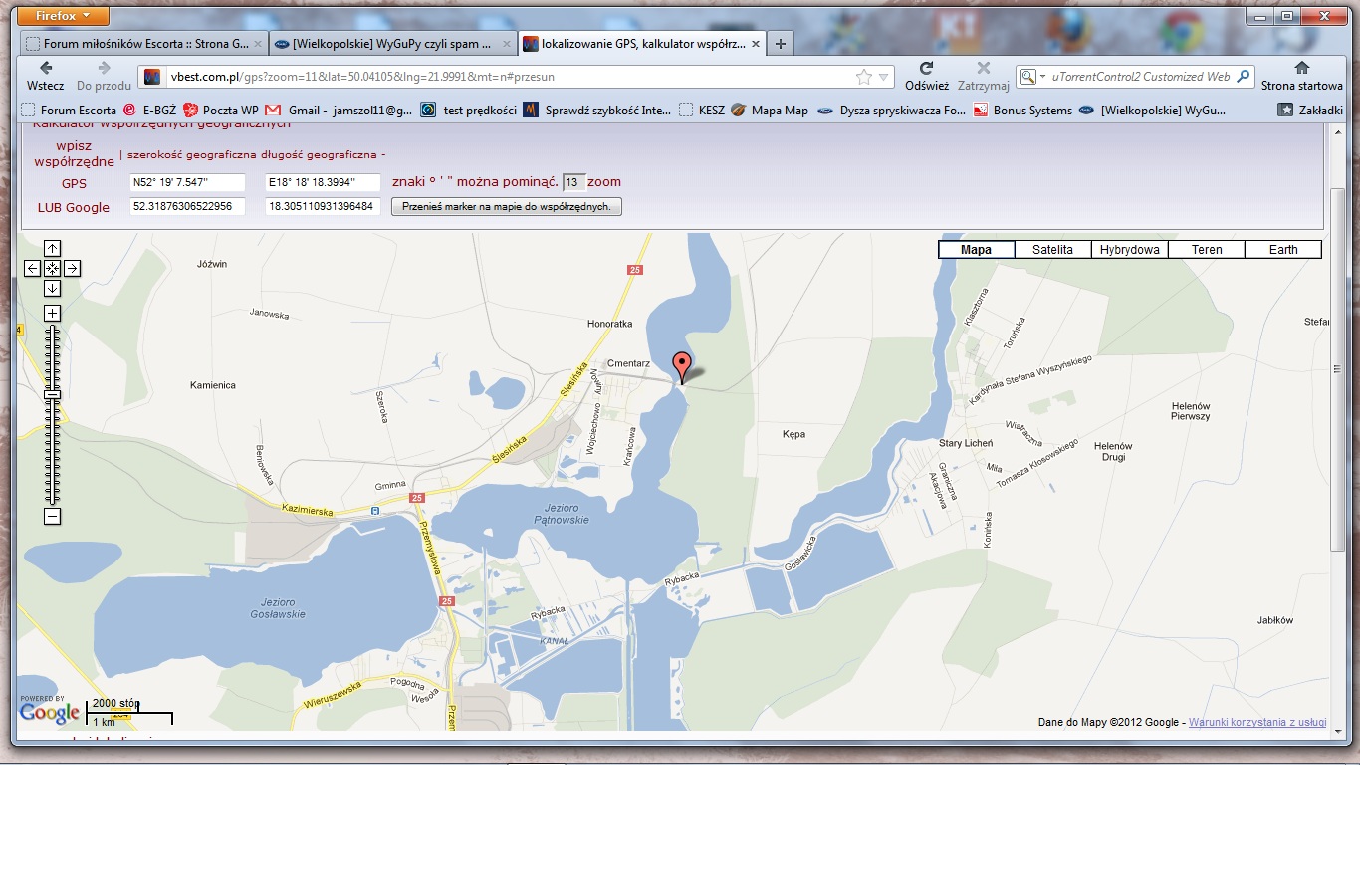The image size is (1360, 896).
Task: Open a new browser tab
Action: [781, 44]
